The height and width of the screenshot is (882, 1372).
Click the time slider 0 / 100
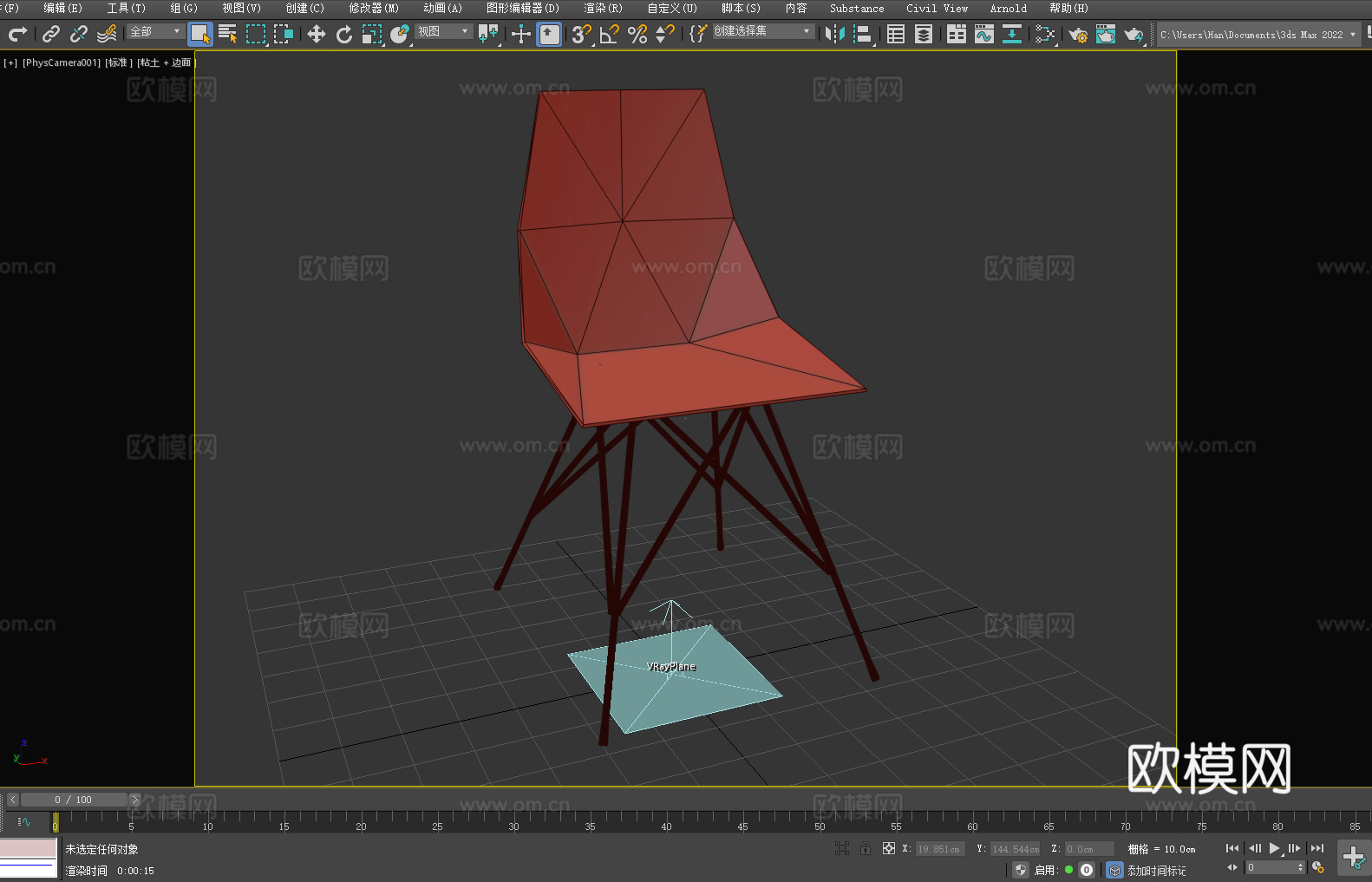click(x=74, y=800)
